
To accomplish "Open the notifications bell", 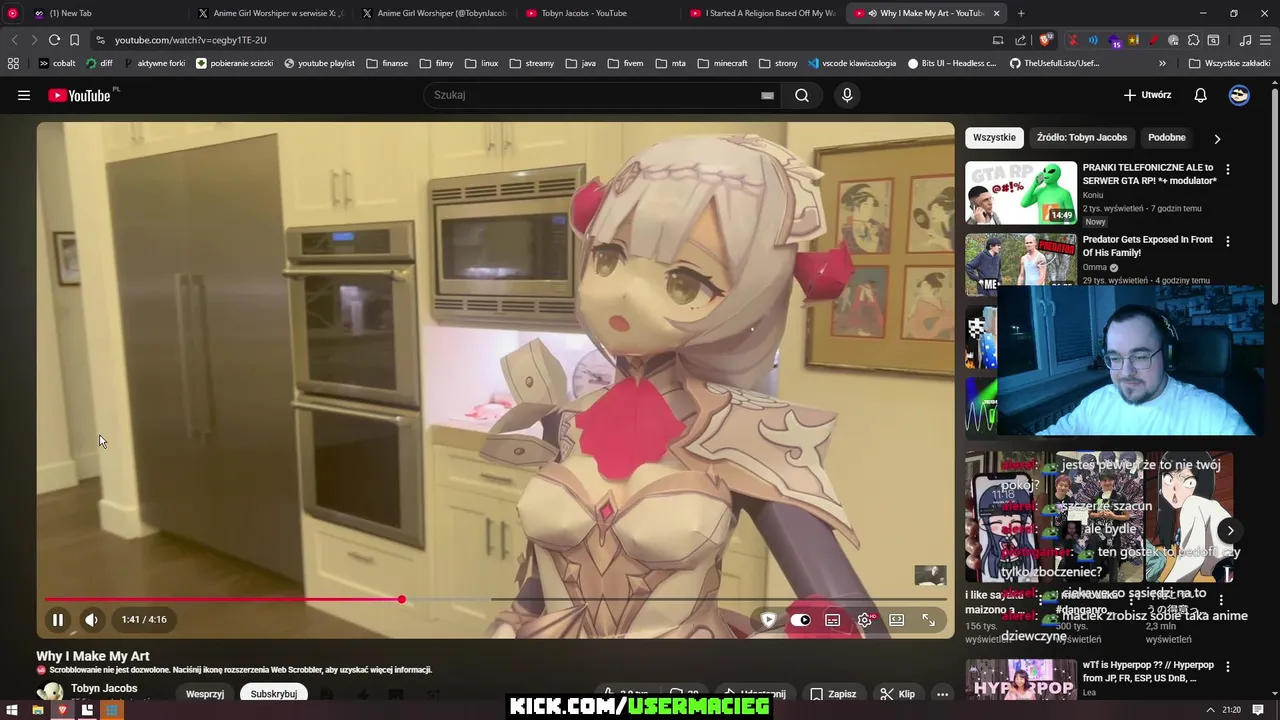I will 1201,95.
